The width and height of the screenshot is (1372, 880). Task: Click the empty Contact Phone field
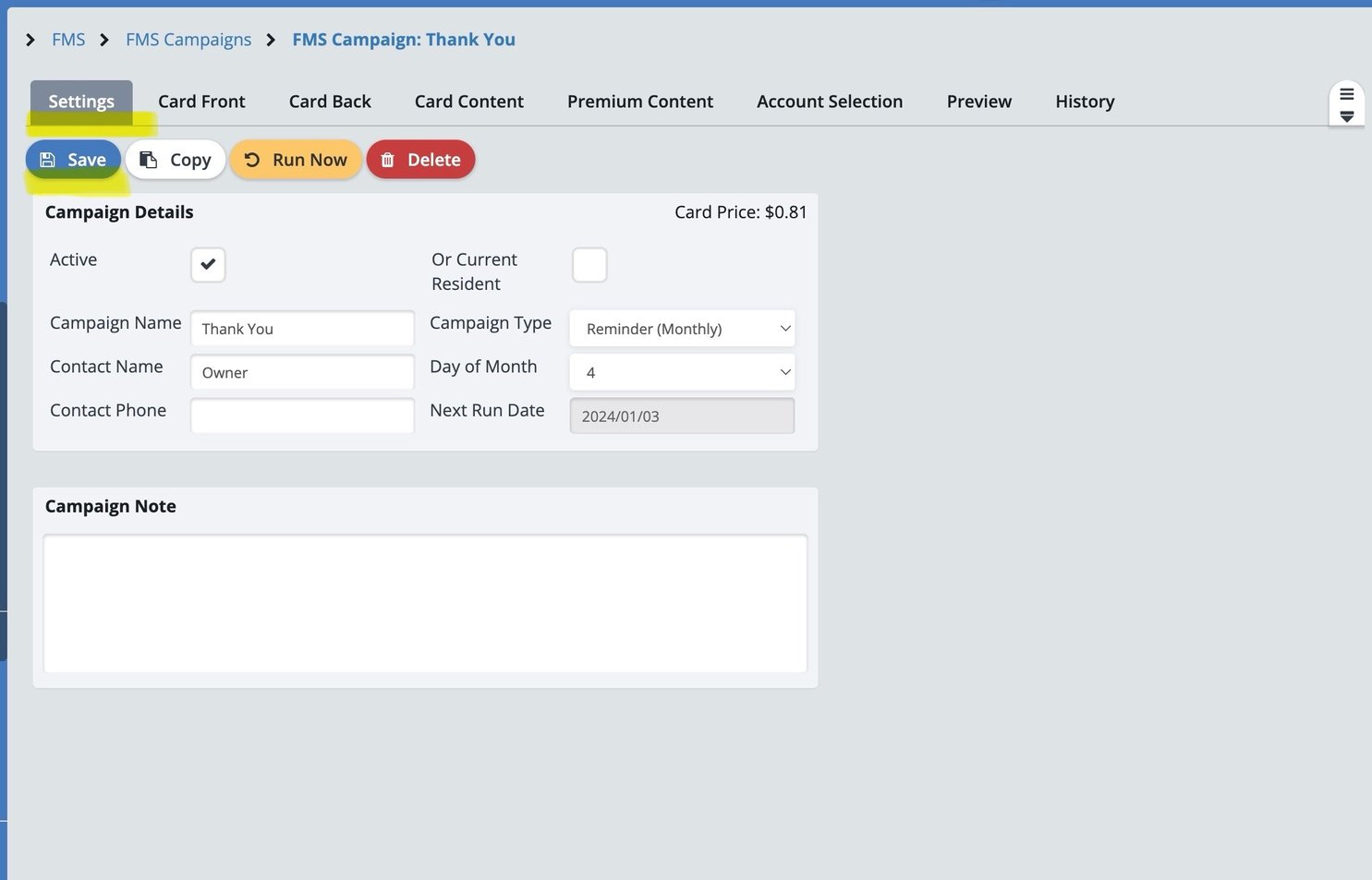point(302,416)
